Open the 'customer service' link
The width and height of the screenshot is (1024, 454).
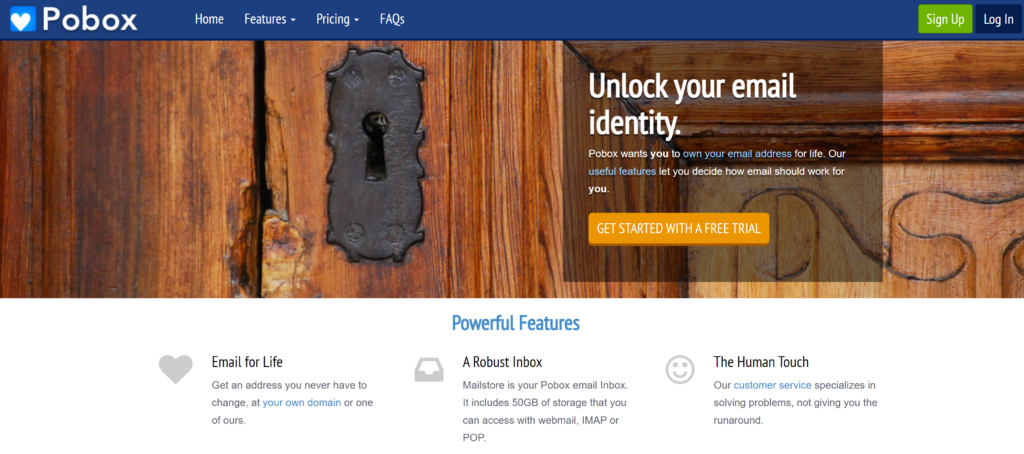[x=772, y=385]
